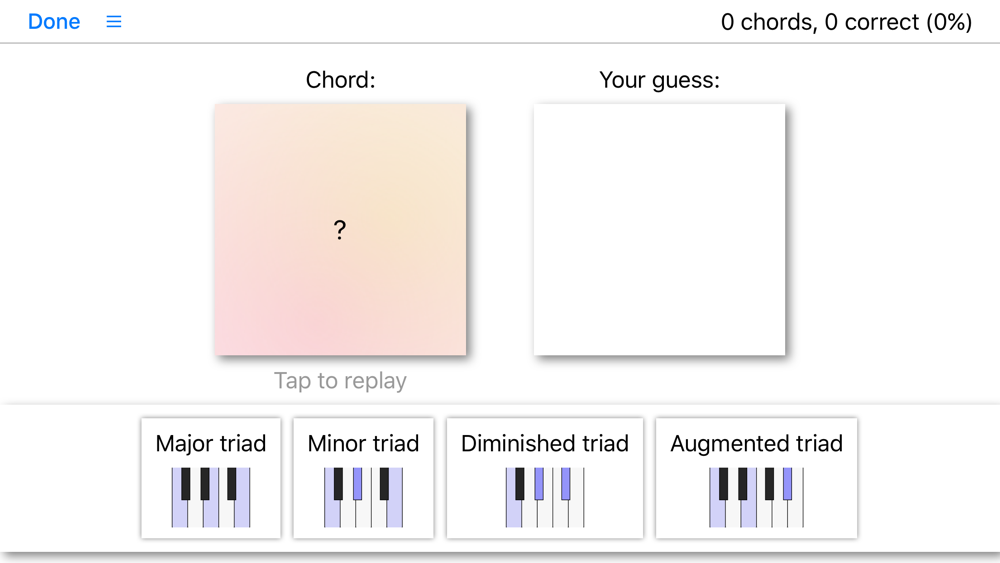Viewport: 1000px width, 563px height.
Task: Click the 'Your guess:' heading label
Action: 659,80
